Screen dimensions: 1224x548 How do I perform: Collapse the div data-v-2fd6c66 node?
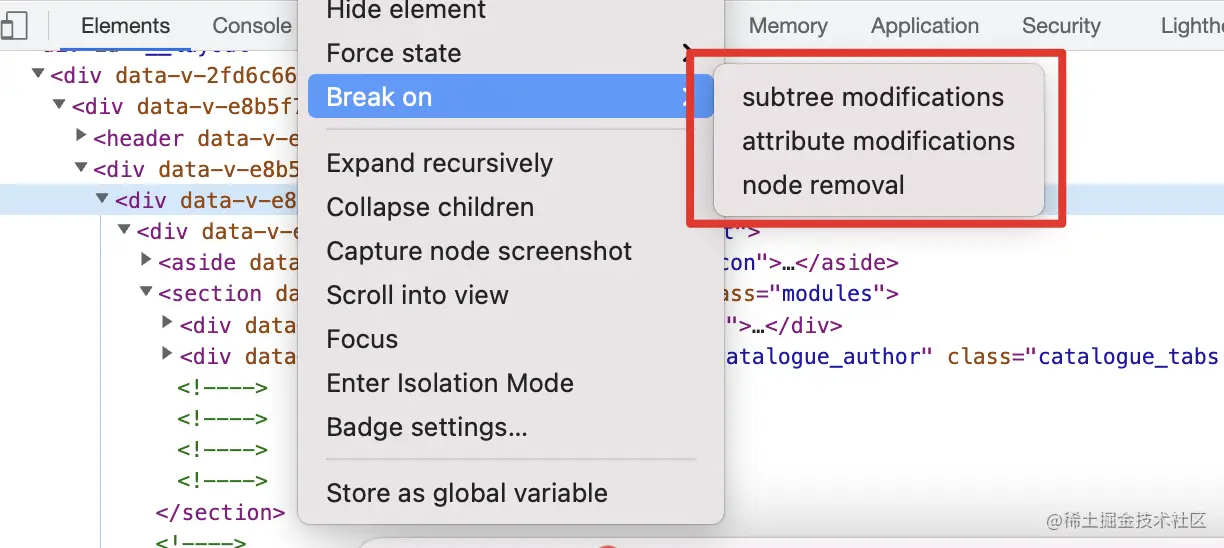point(38,74)
